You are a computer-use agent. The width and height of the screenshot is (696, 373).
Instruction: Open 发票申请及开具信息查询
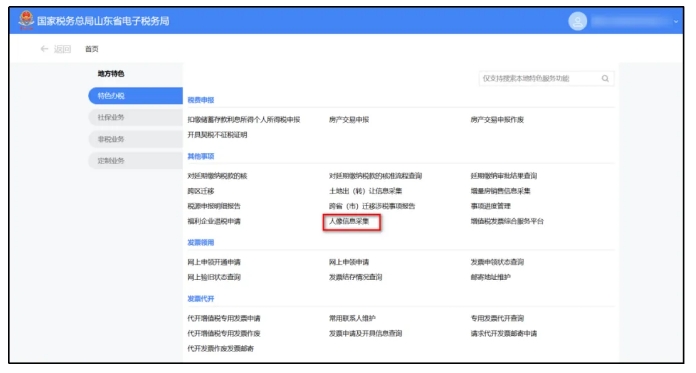365,333
